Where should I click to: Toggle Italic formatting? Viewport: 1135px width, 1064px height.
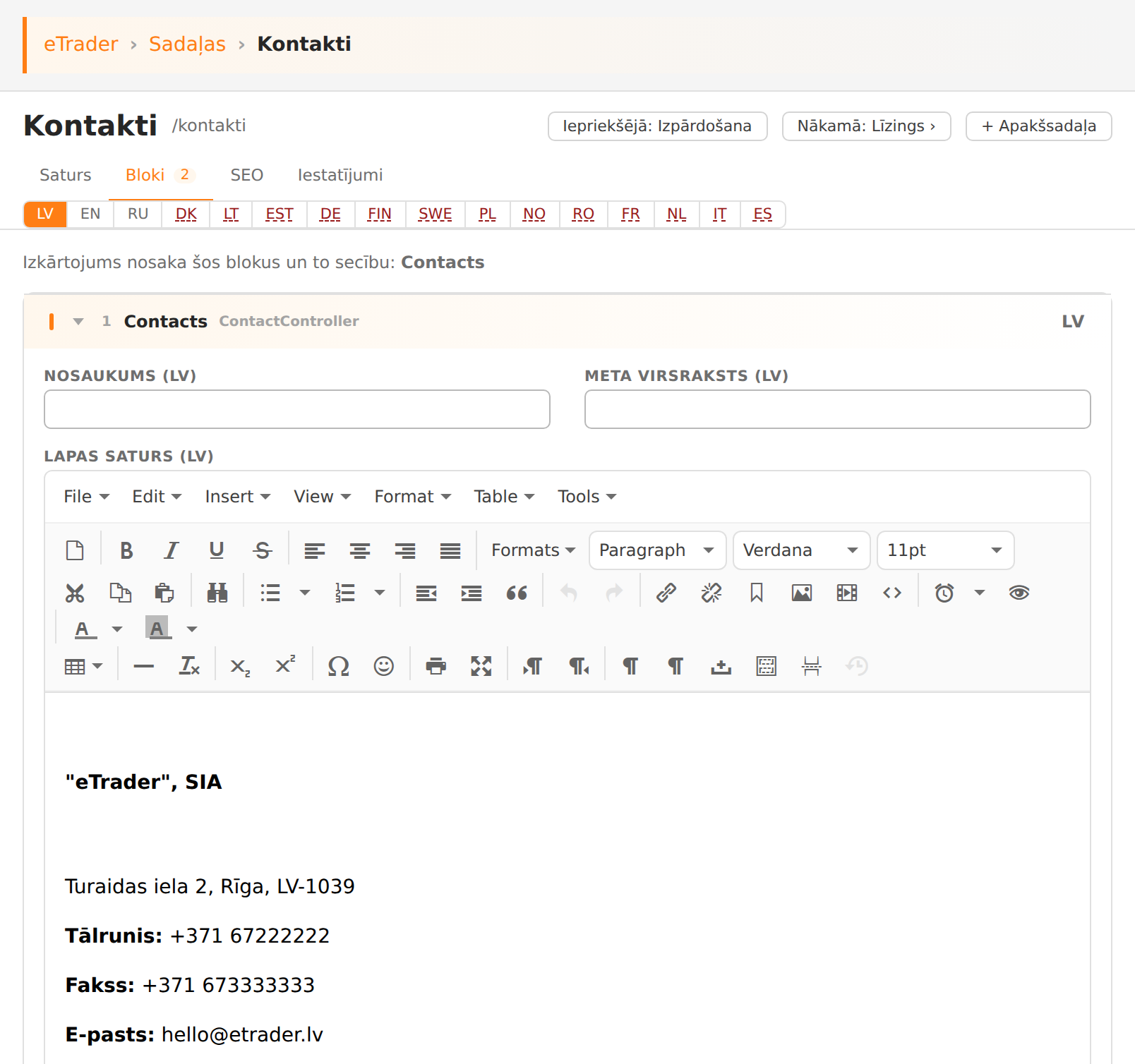(x=172, y=550)
